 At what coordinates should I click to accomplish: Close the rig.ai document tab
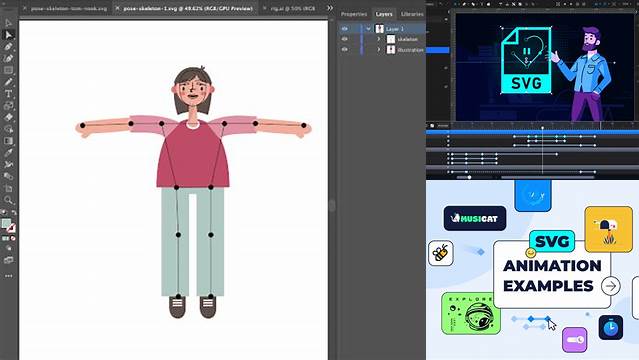coord(264,8)
